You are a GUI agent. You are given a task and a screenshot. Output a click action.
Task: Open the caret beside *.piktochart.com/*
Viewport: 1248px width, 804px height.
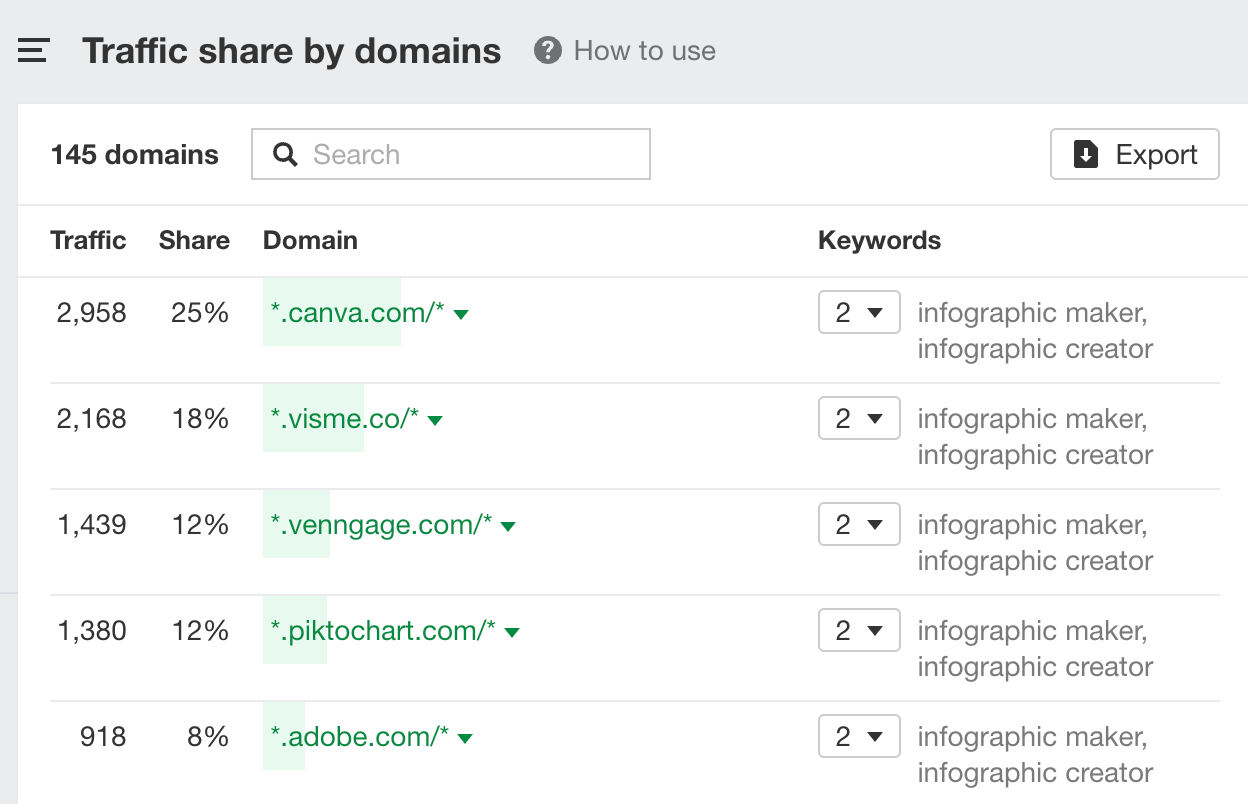pos(512,631)
